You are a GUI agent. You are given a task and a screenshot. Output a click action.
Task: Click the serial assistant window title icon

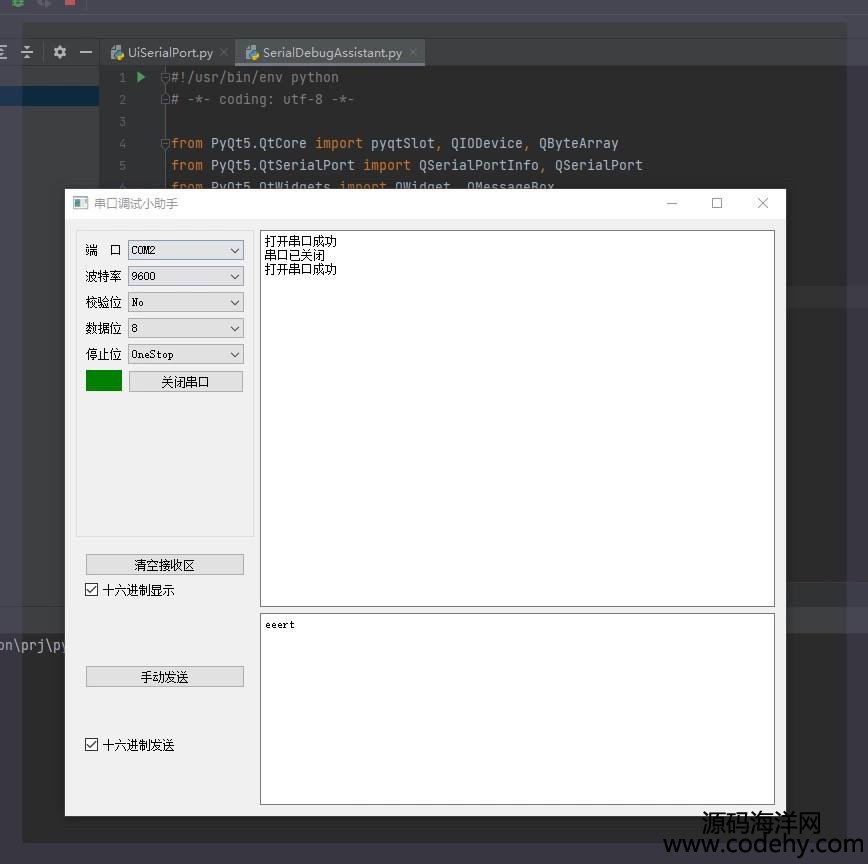tap(81, 203)
